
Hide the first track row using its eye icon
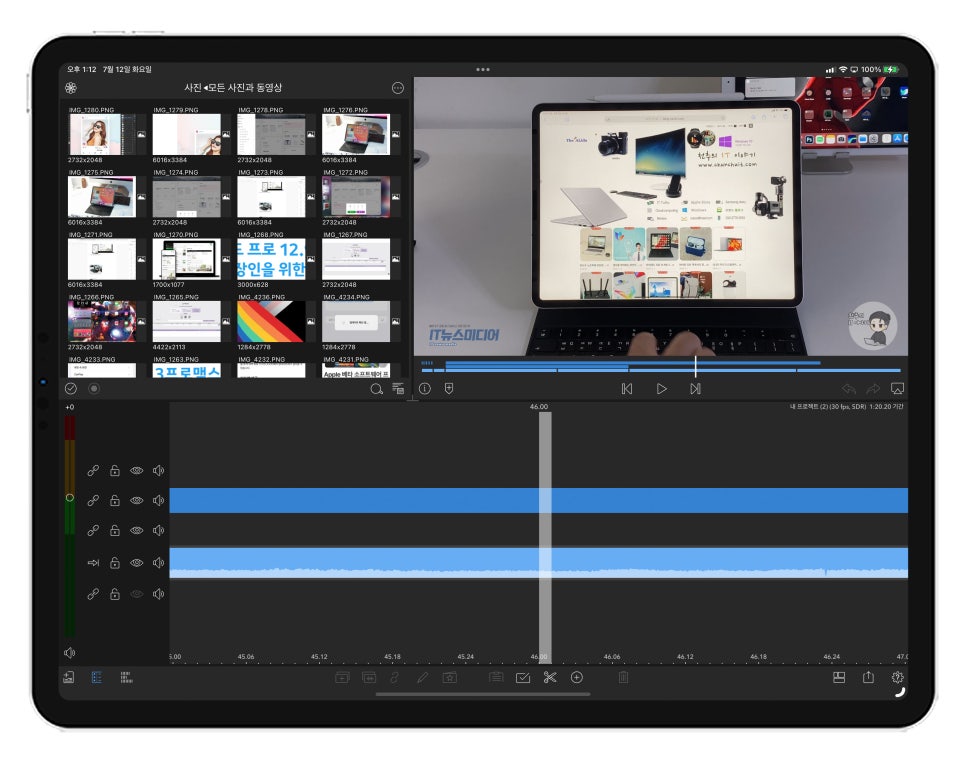[137, 470]
